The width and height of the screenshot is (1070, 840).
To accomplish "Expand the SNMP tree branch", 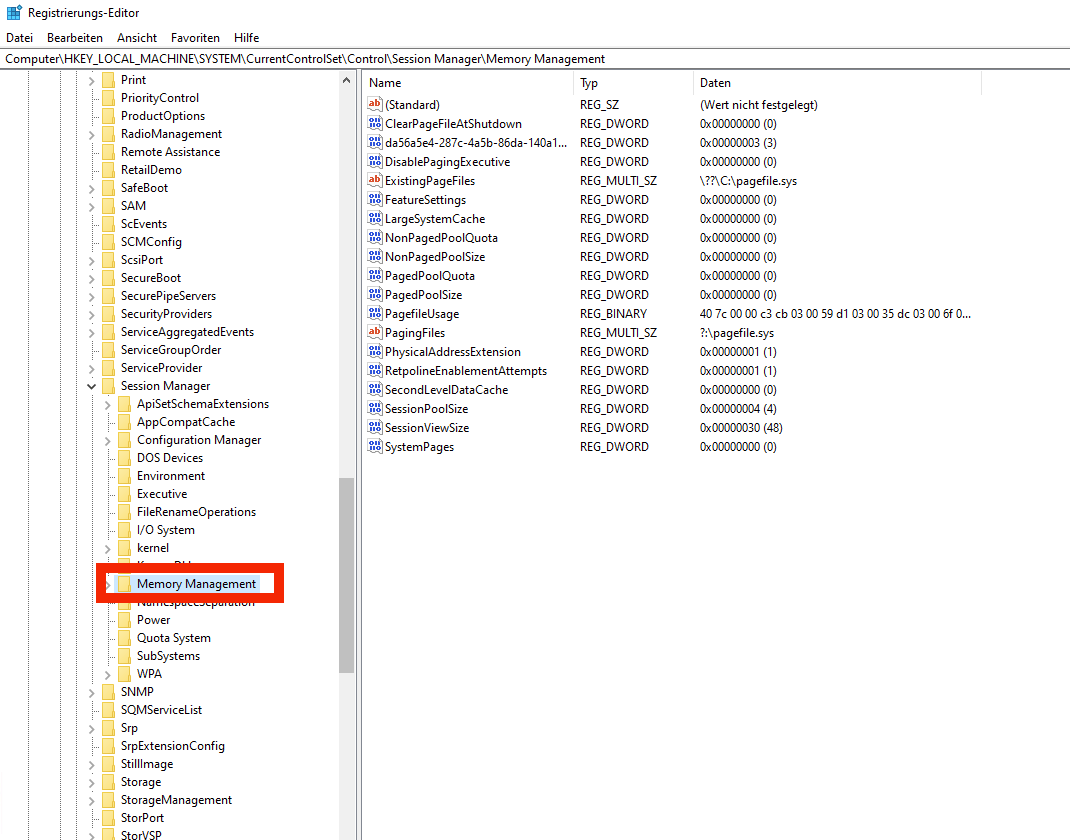I will coord(91,691).
